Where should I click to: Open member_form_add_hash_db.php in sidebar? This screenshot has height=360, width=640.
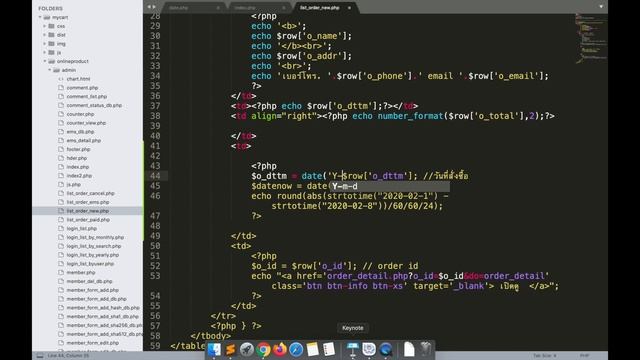coord(103,307)
